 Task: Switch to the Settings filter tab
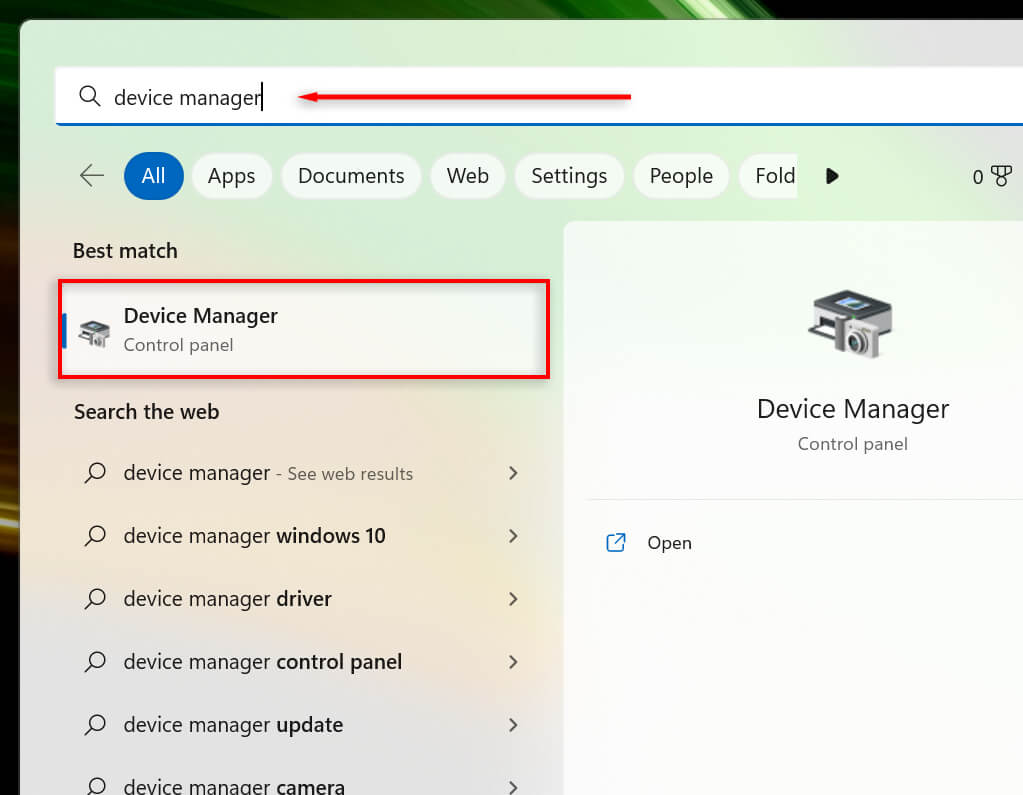pos(569,176)
